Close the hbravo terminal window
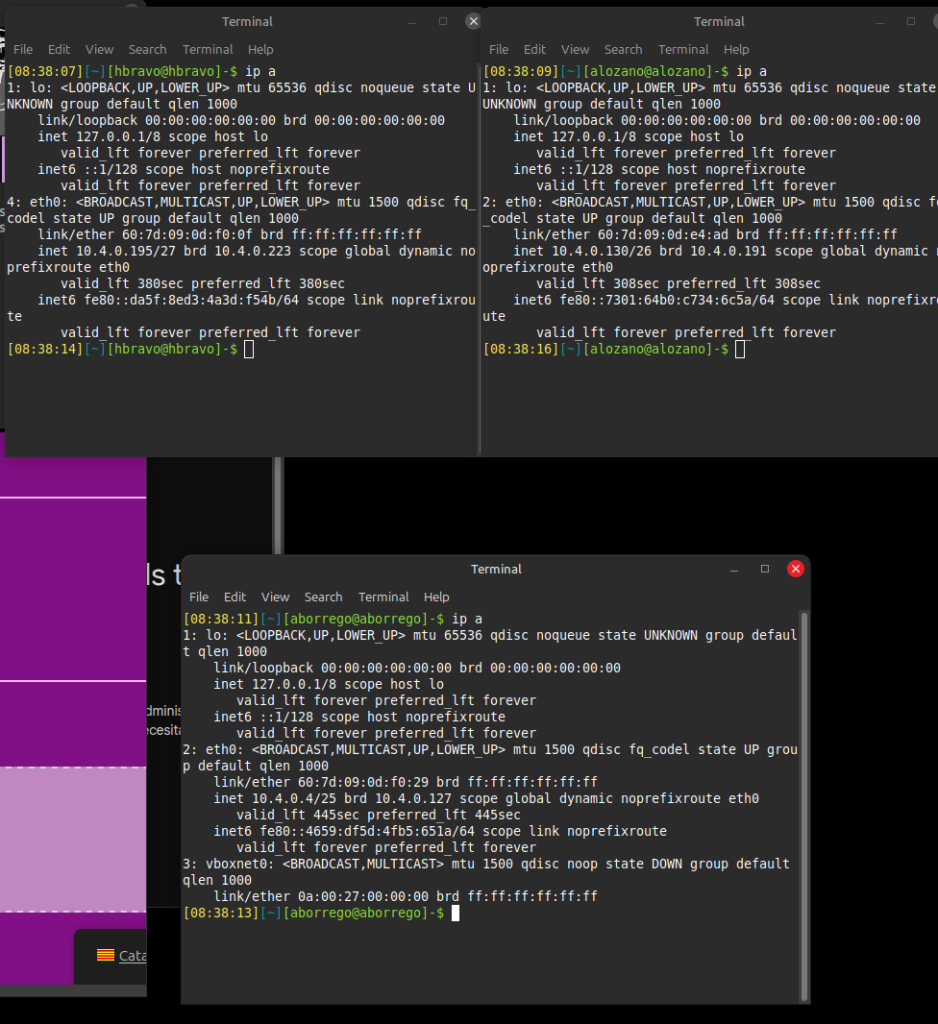This screenshot has height=1024, width=938. pyautogui.click(x=473, y=21)
